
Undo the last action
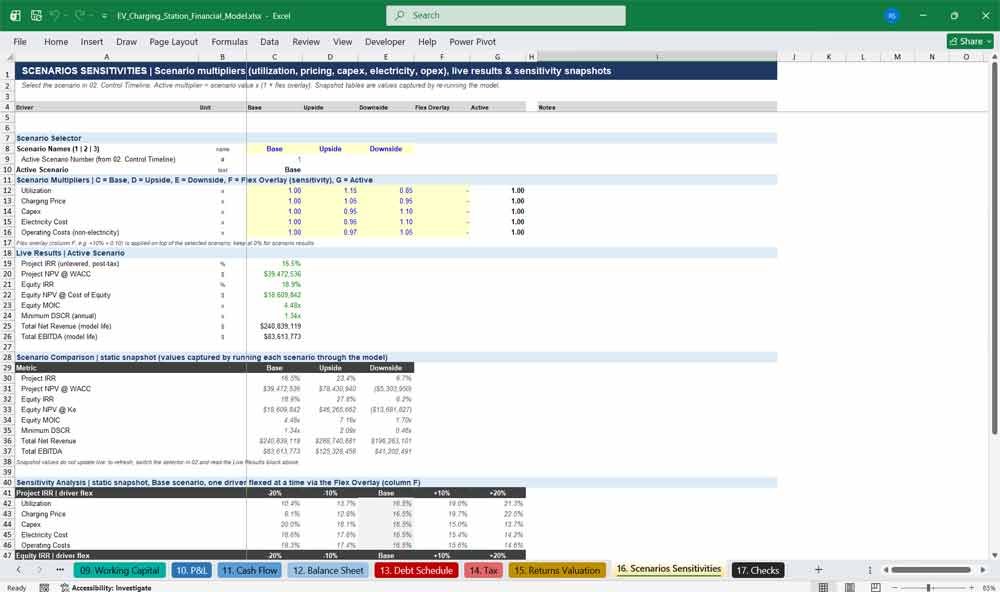(55, 15)
